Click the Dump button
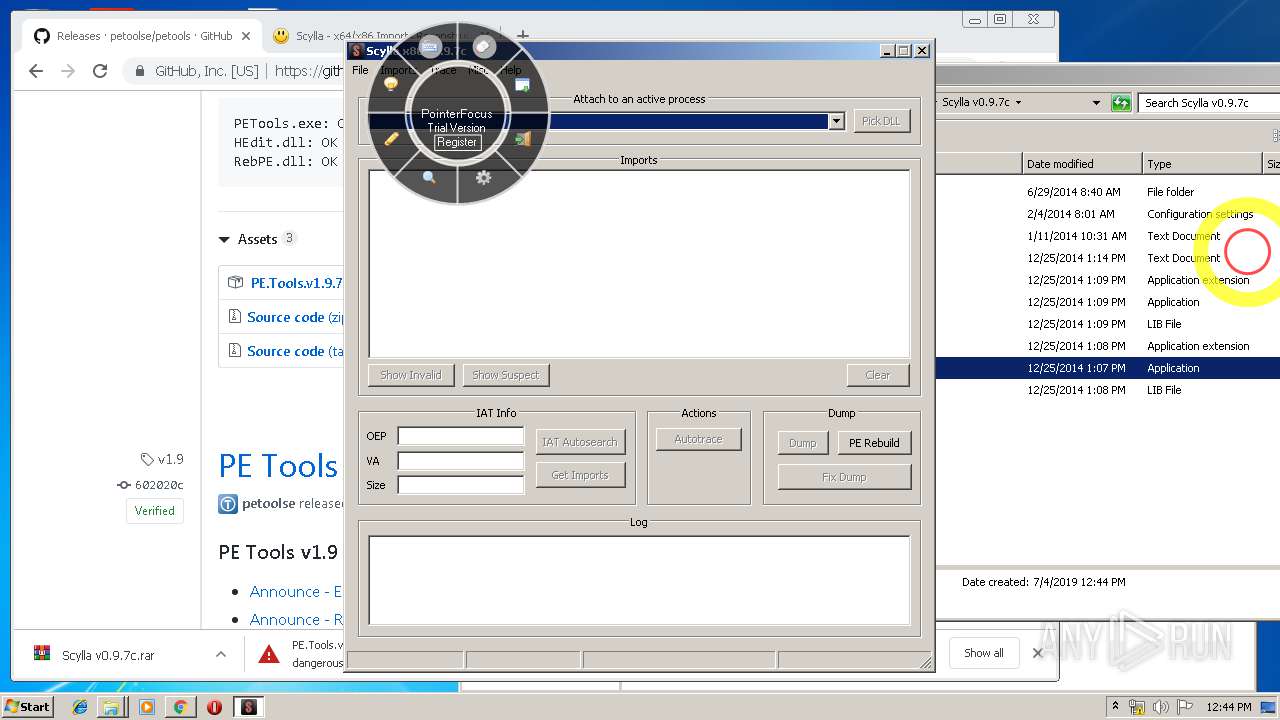 tap(803, 443)
